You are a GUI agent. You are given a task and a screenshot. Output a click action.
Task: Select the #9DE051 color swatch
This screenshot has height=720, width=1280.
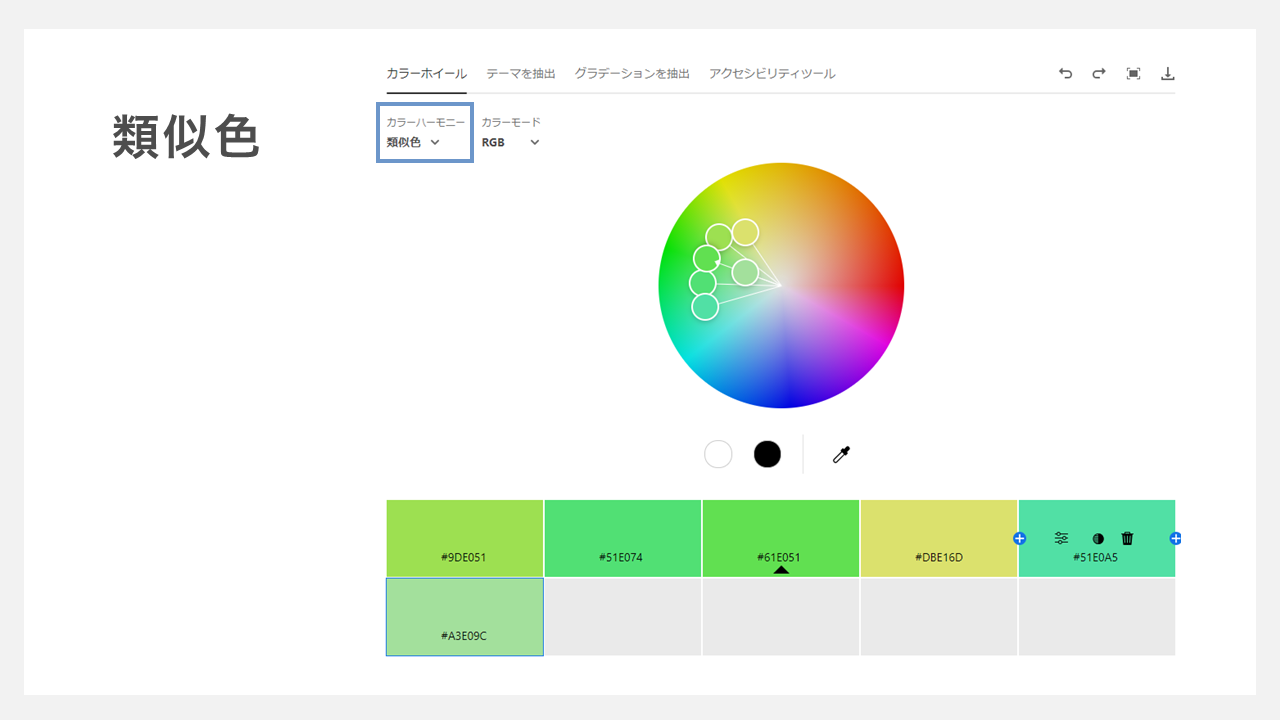464,538
